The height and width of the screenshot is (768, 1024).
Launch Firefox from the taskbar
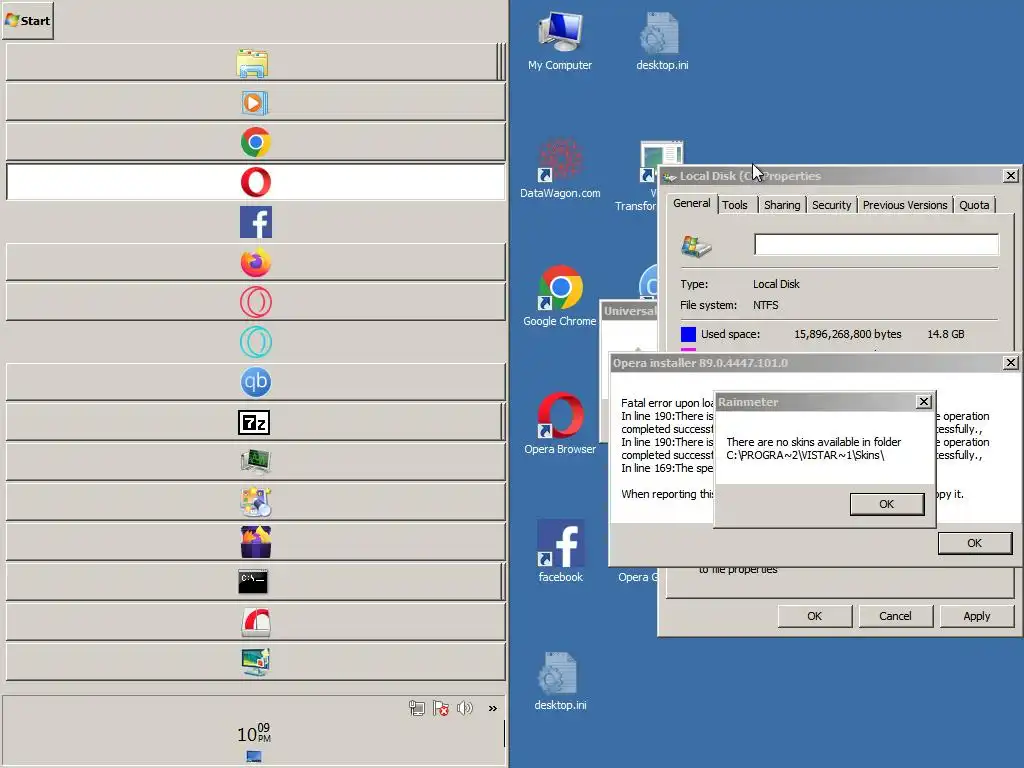pos(255,263)
